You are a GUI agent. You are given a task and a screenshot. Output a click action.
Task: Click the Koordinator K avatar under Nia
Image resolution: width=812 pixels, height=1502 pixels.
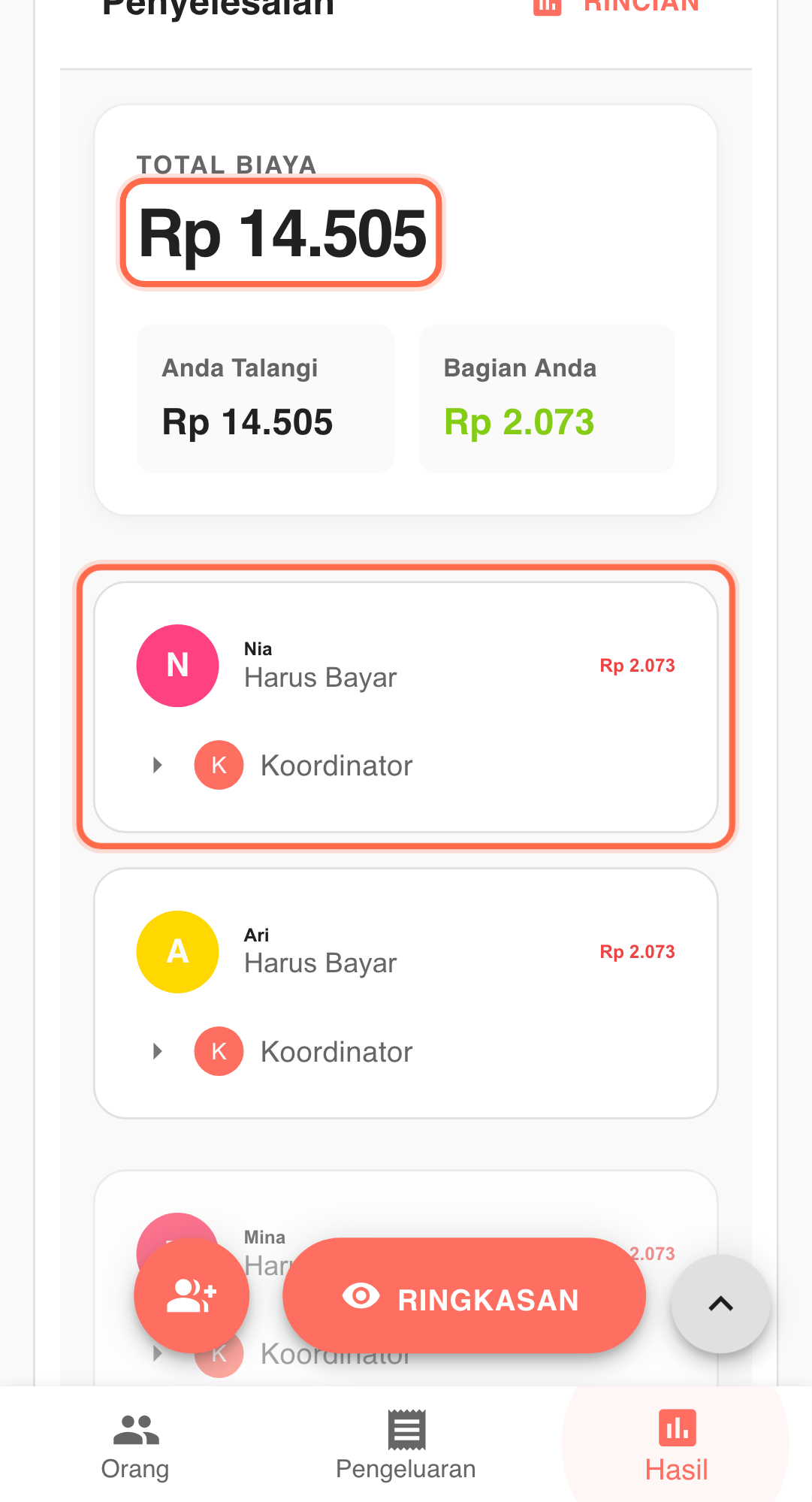[x=219, y=766]
